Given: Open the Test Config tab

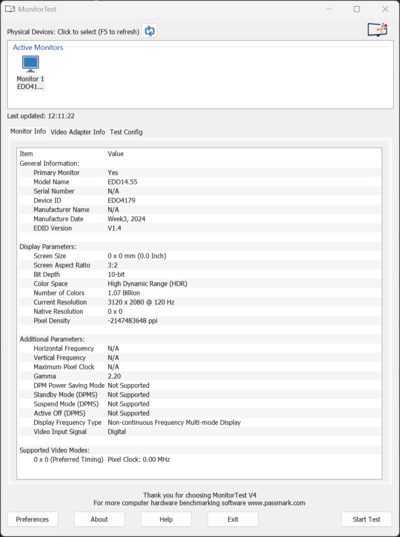Looking at the screenshot, I should (126, 132).
